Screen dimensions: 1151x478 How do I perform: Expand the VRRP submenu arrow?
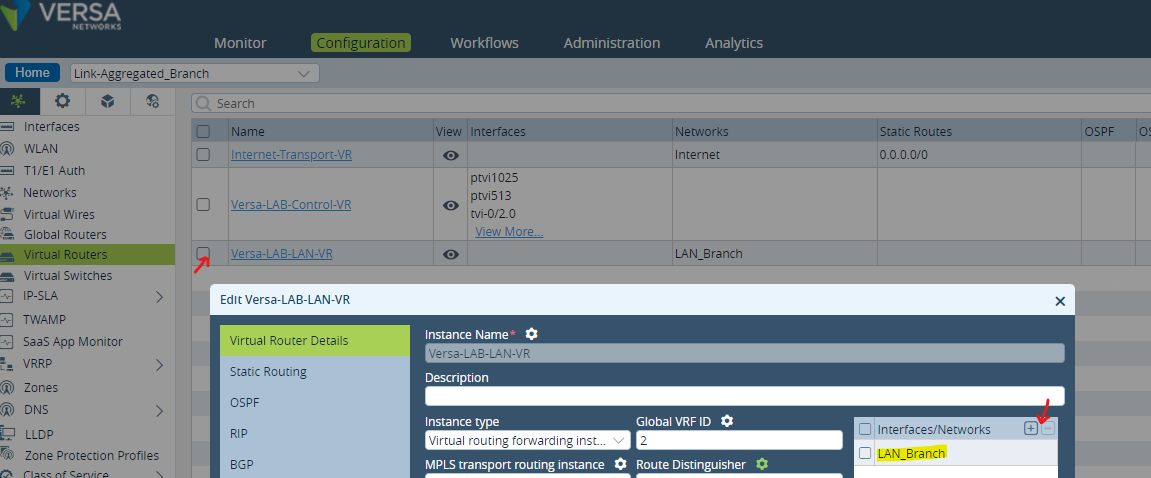pyautogui.click(x=160, y=365)
